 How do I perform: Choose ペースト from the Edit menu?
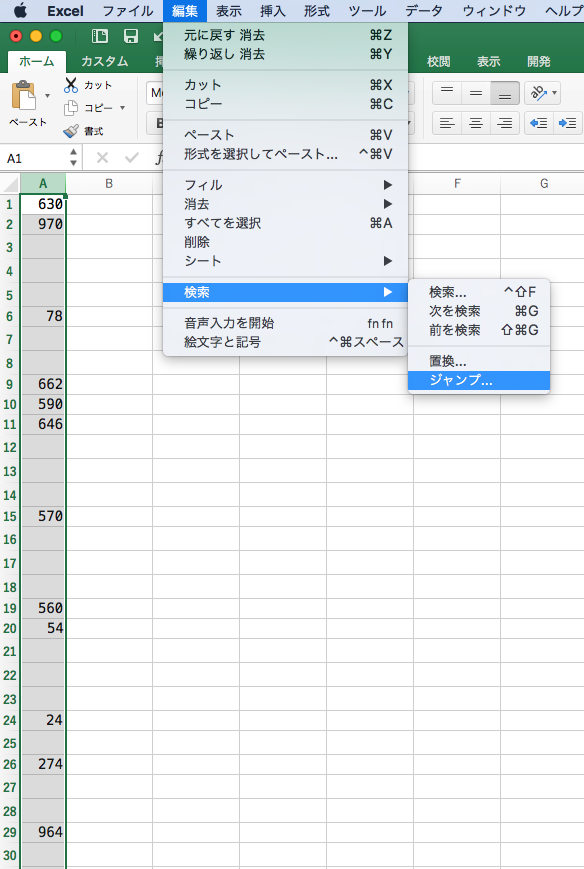pyautogui.click(x=285, y=135)
